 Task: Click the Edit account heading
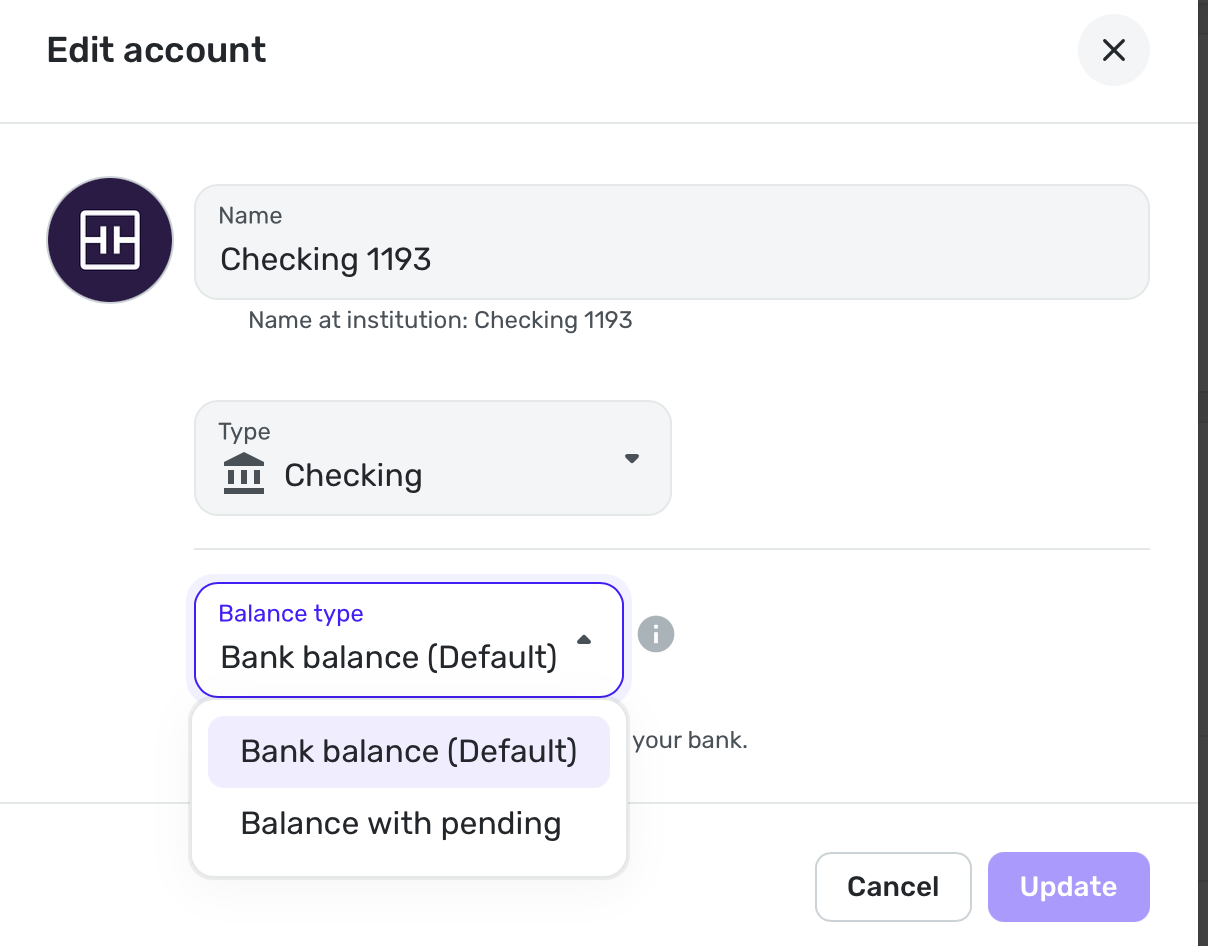[x=157, y=50]
